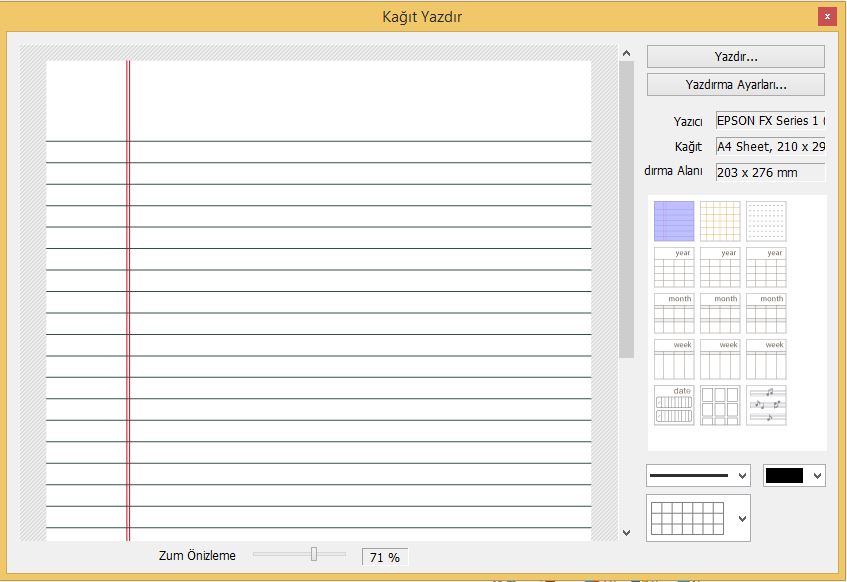
Task: Open the line style dropdown
Action: (x=698, y=476)
